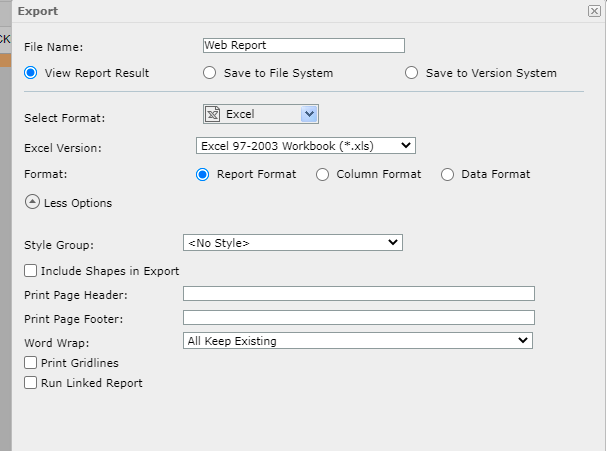Screen dimensions: 607x451
Task: Click the Print Page Footer field
Action: [359, 317]
